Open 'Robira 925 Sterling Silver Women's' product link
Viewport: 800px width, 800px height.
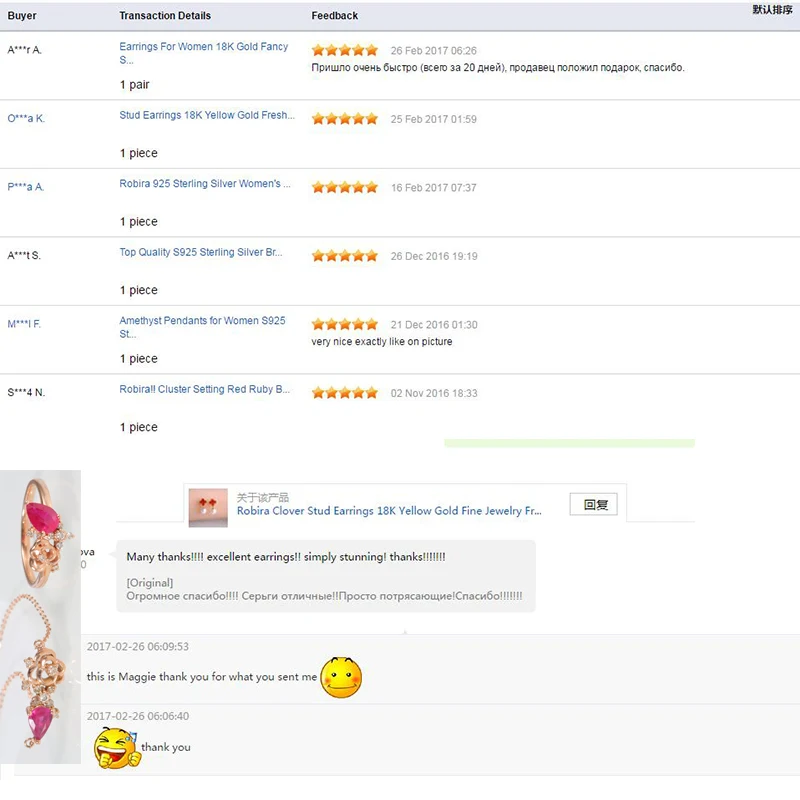[x=205, y=184]
